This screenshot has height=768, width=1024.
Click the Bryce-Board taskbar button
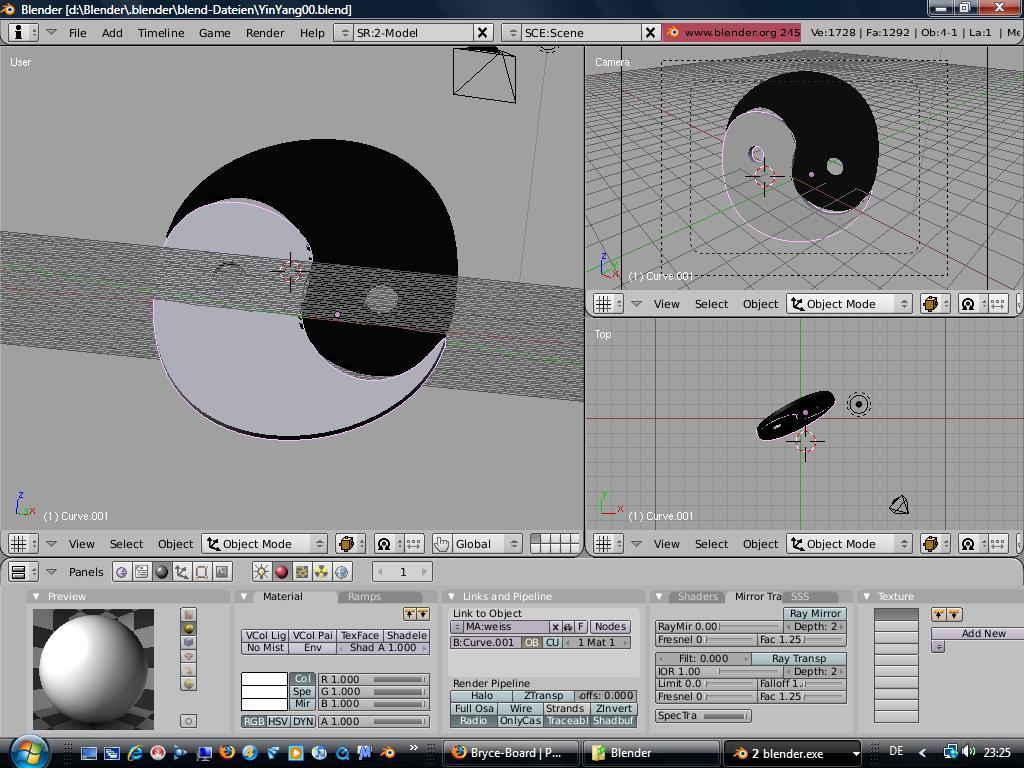click(x=509, y=753)
